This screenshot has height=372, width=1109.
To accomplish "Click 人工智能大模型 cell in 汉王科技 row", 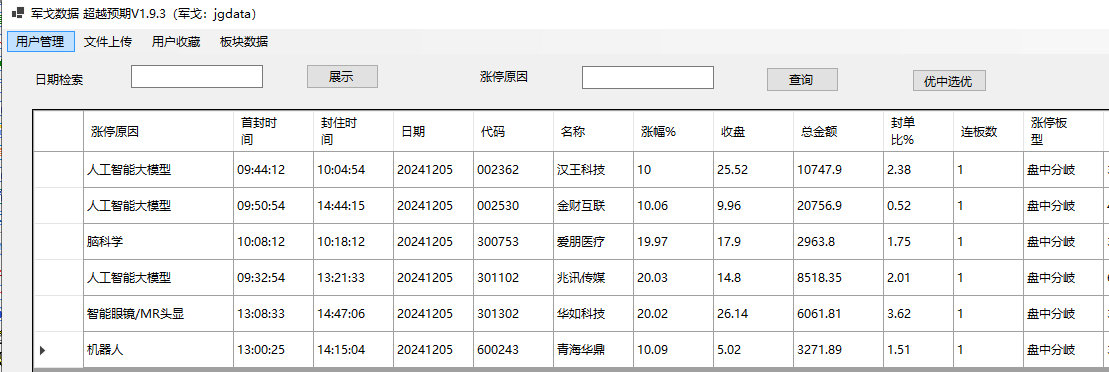I will pos(158,170).
